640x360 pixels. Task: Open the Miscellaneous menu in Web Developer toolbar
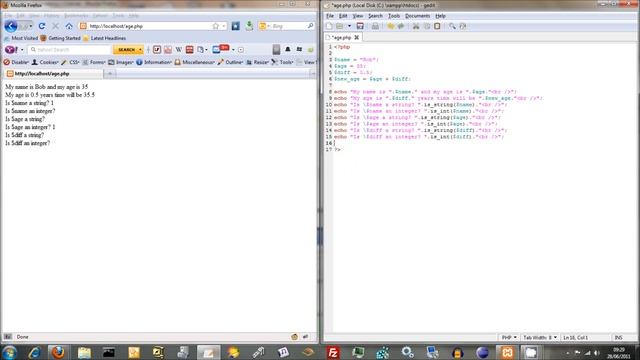(195, 62)
